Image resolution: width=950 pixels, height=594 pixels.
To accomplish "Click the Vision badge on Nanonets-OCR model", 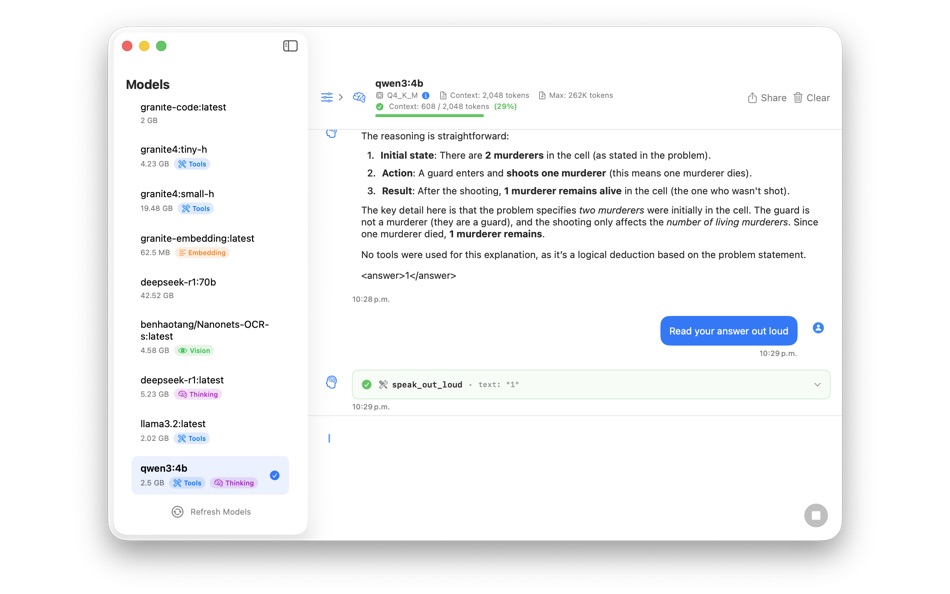I will point(194,350).
